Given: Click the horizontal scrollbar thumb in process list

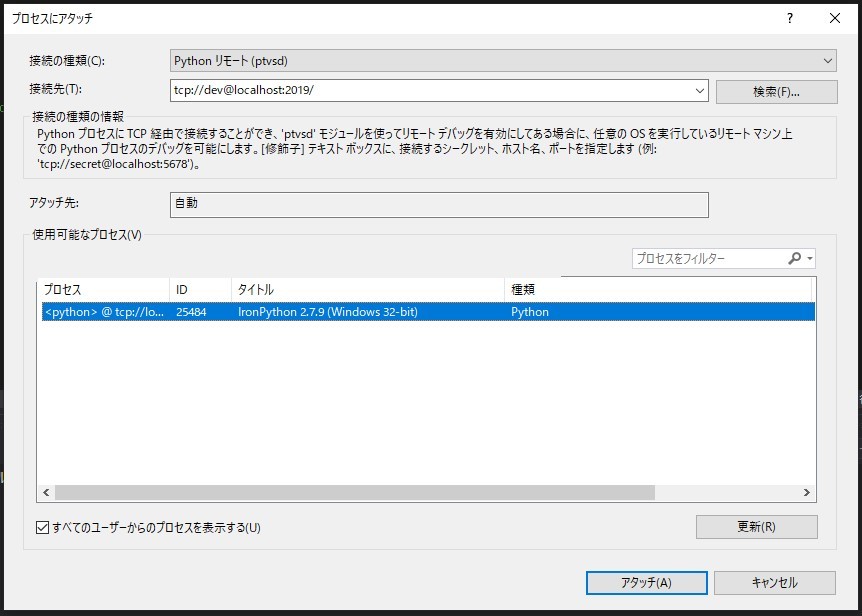Looking at the screenshot, I should (x=355, y=492).
